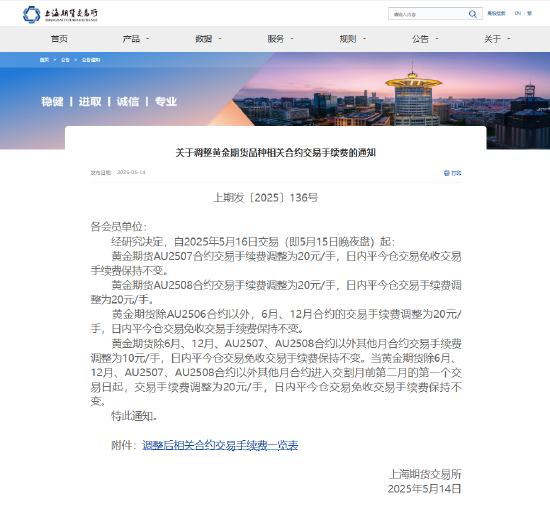Click the Shanghai Futures Exchange logo
The image size is (550, 507).
click(60, 14)
